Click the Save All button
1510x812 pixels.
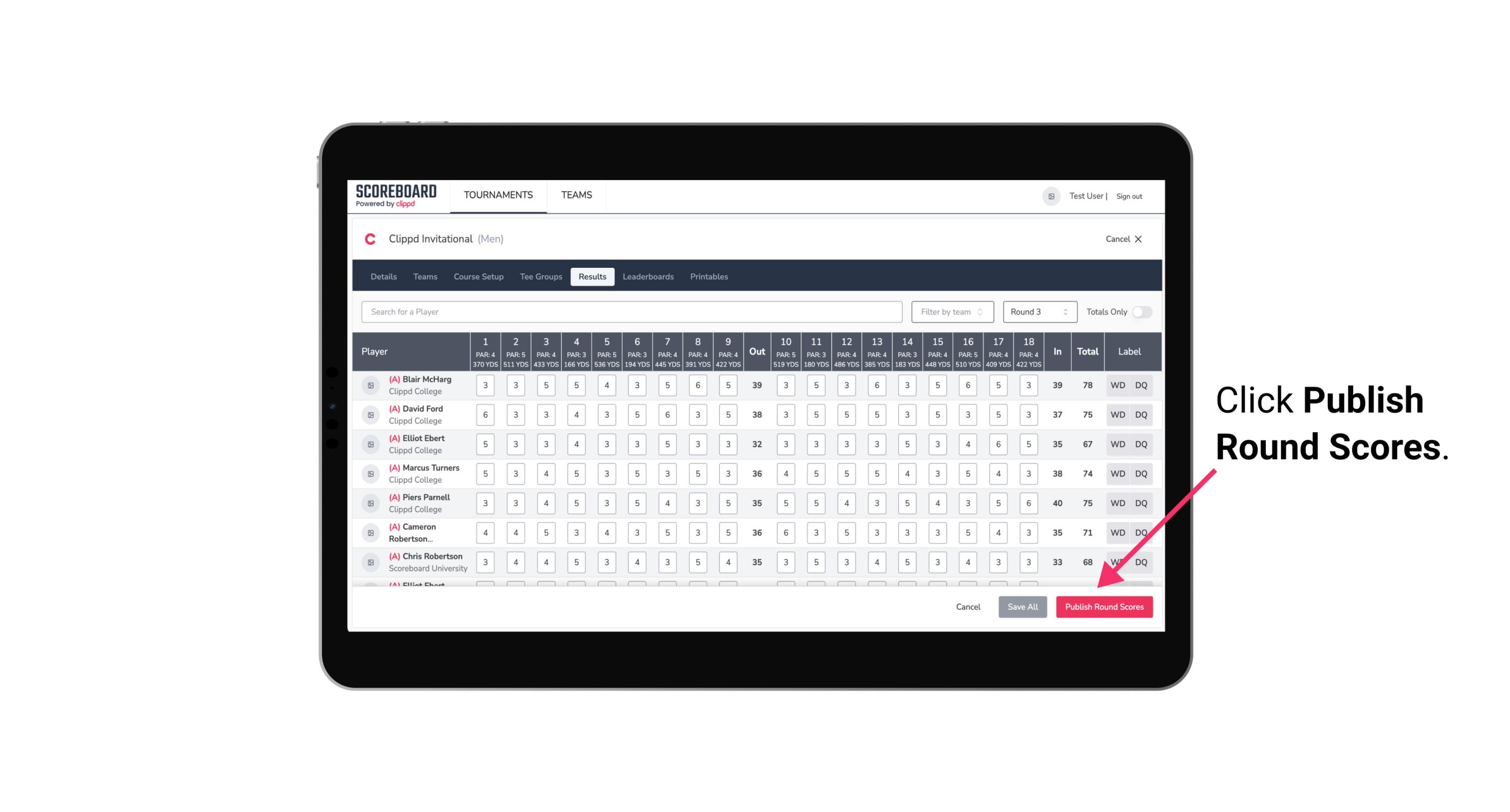click(x=1022, y=606)
